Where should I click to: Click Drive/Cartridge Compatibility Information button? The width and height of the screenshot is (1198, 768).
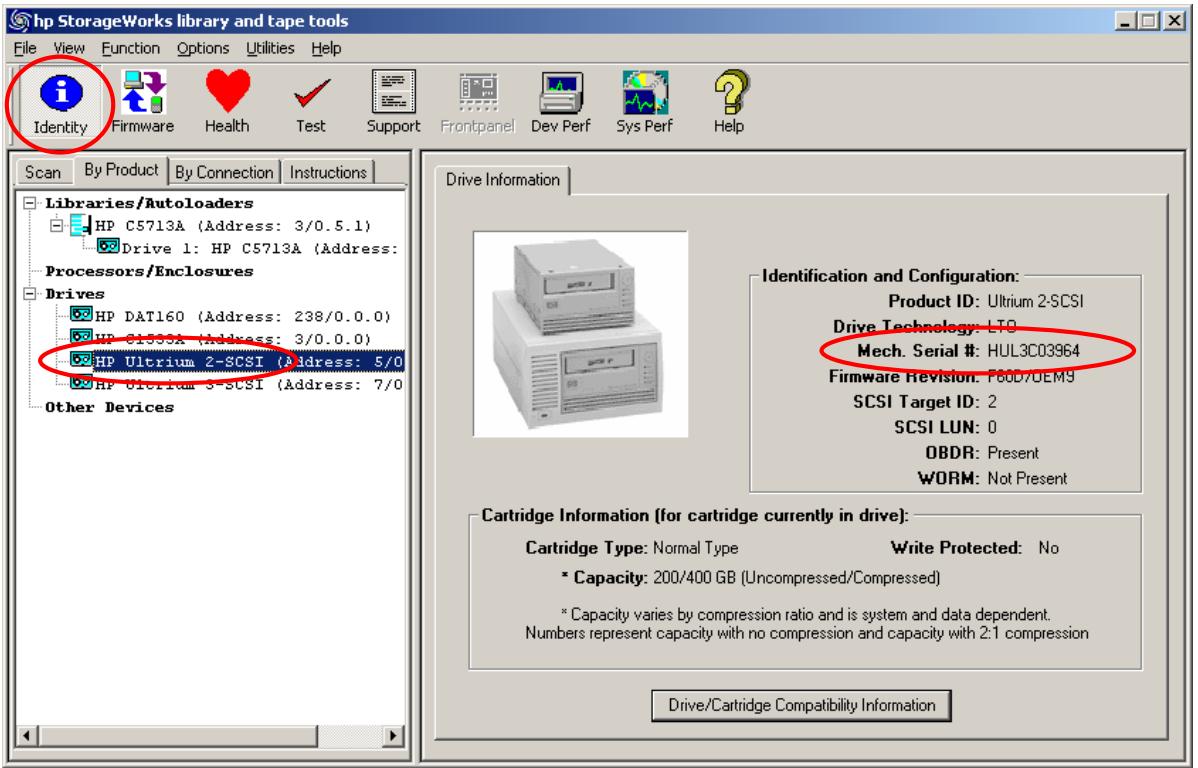pyautogui.click(x=801, y=705)
